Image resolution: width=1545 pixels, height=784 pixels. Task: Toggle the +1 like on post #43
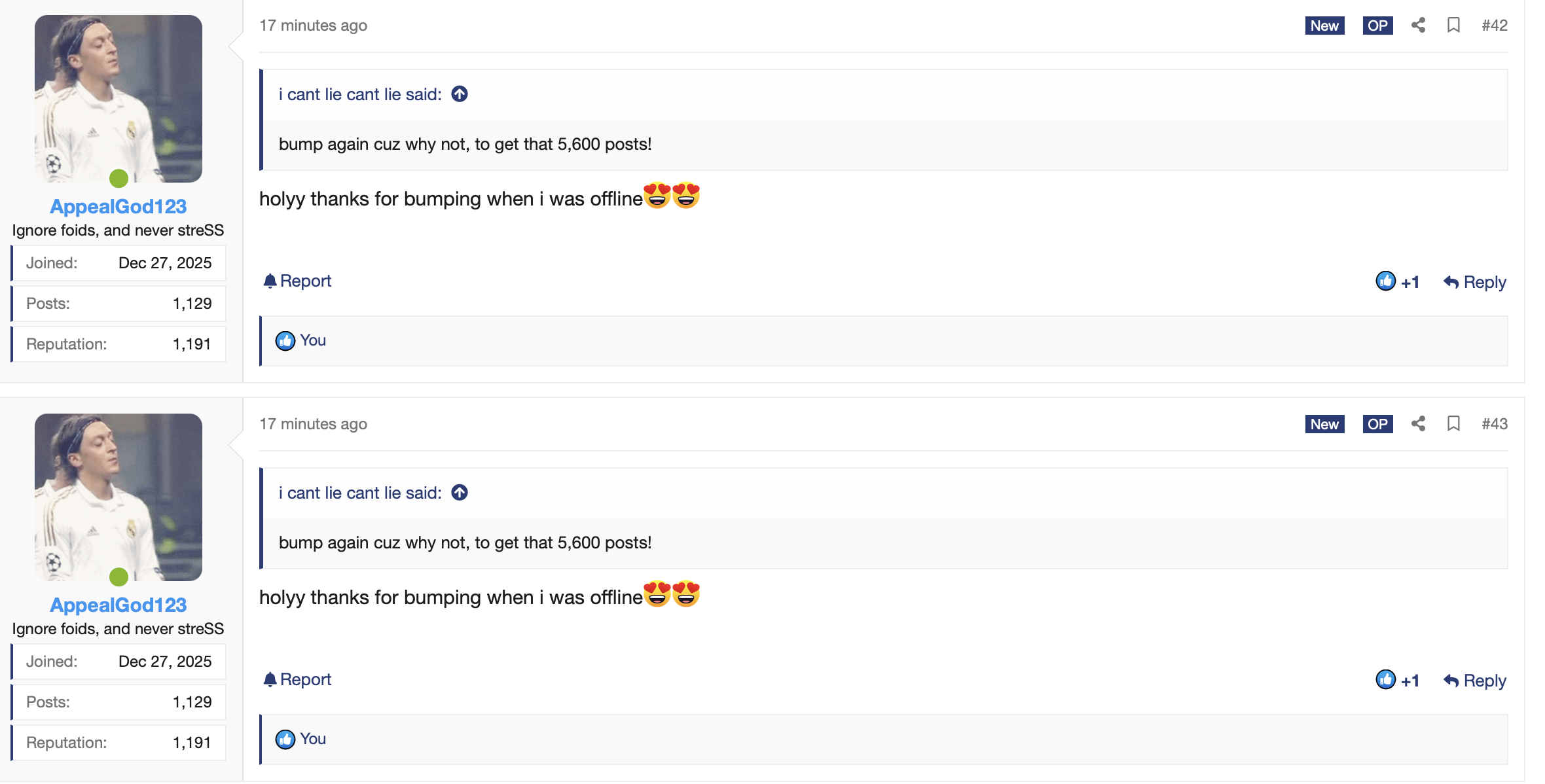(1397, 681)
